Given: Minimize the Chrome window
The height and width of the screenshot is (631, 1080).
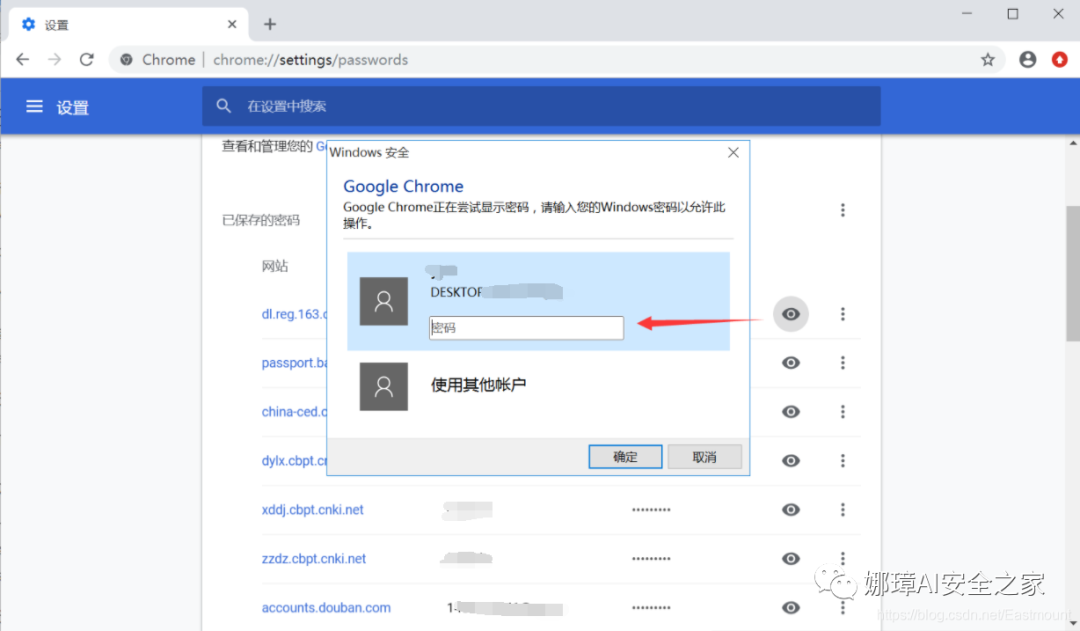Looking at the screenshot, I should coord(967,14).
